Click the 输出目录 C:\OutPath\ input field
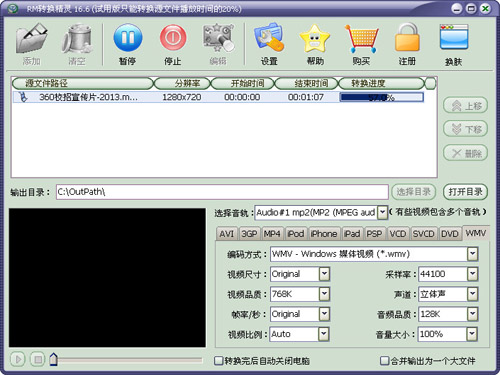Image resolution: width=500 pixels, height=375 pixels. [222, 192]
